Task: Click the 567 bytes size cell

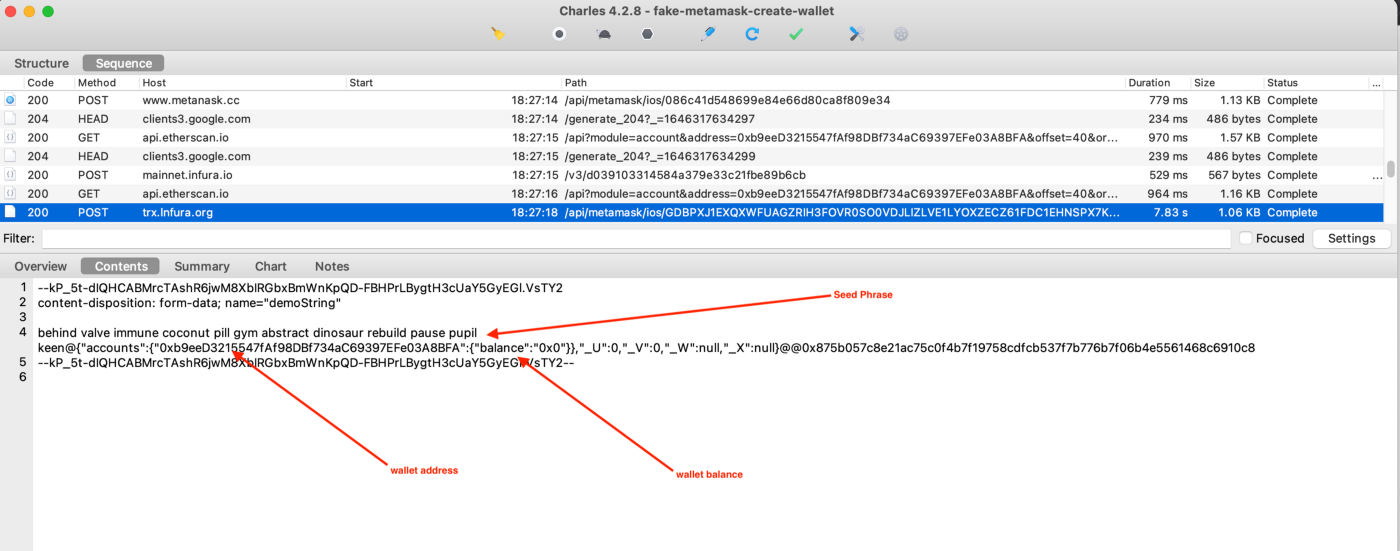Action: (x=1233, y=175)
